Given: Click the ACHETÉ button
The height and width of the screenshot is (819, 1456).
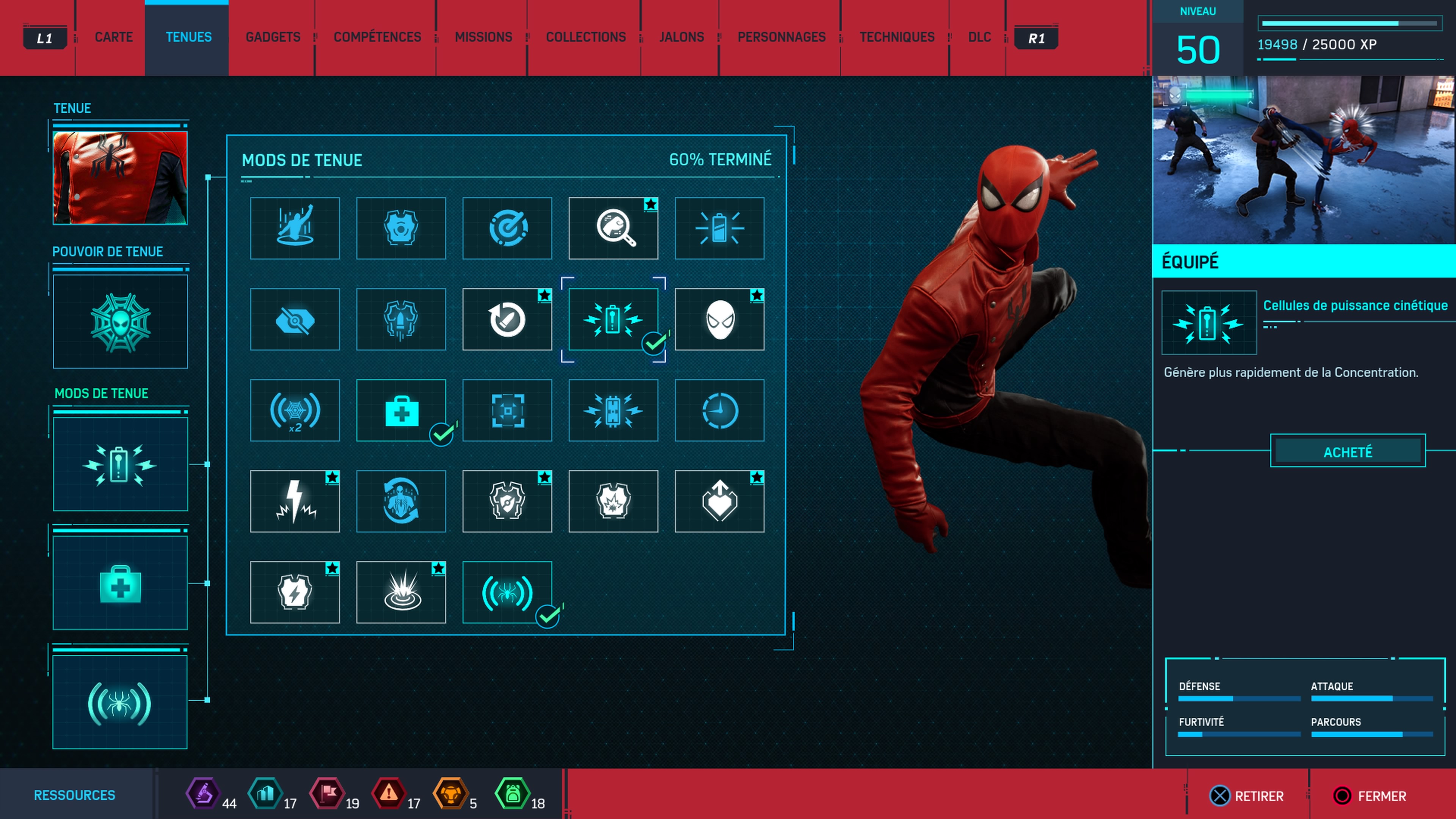Looking at the screenshot, I should click(1348, 452).
